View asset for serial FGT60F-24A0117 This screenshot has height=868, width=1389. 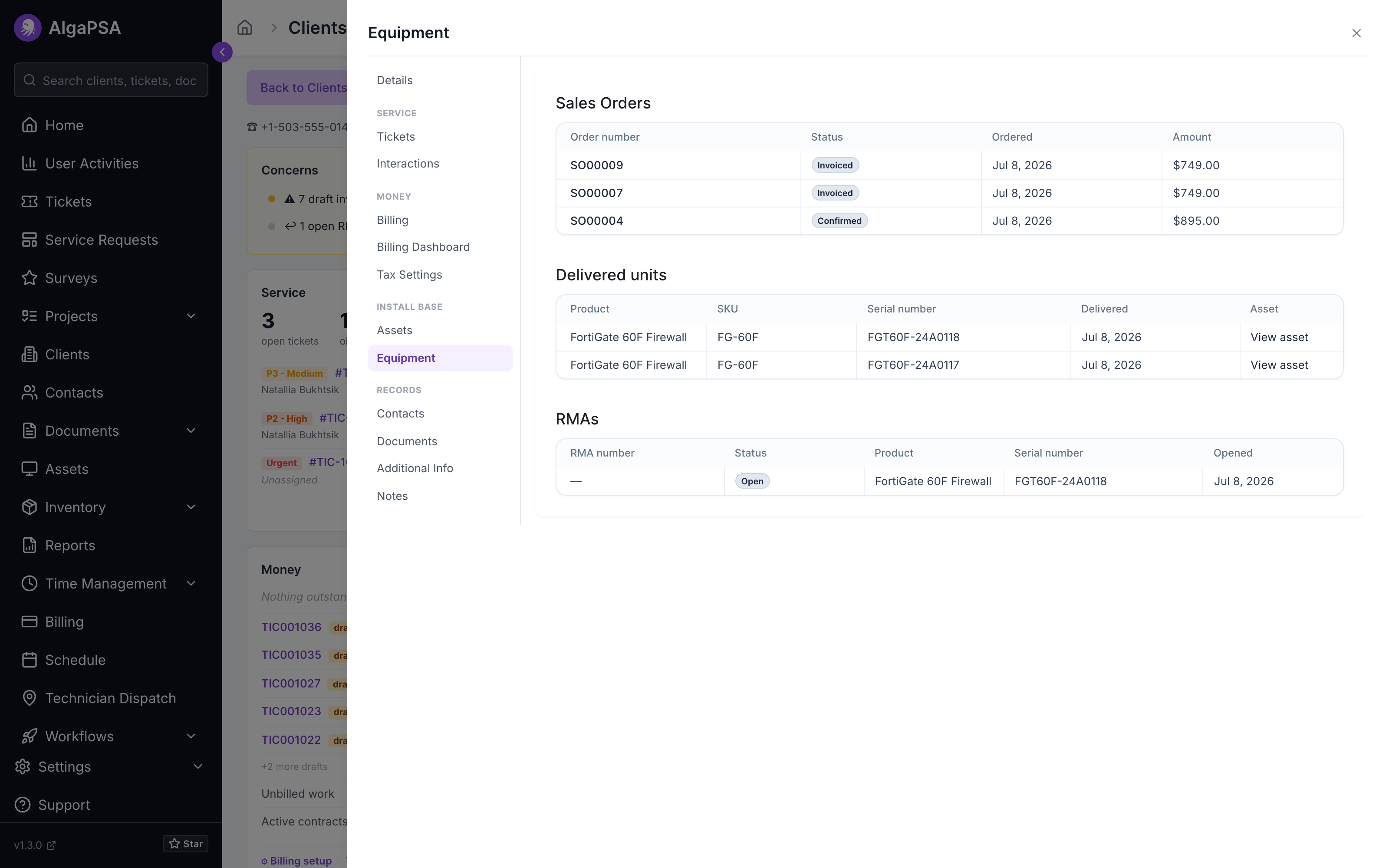pos(1279,365)
